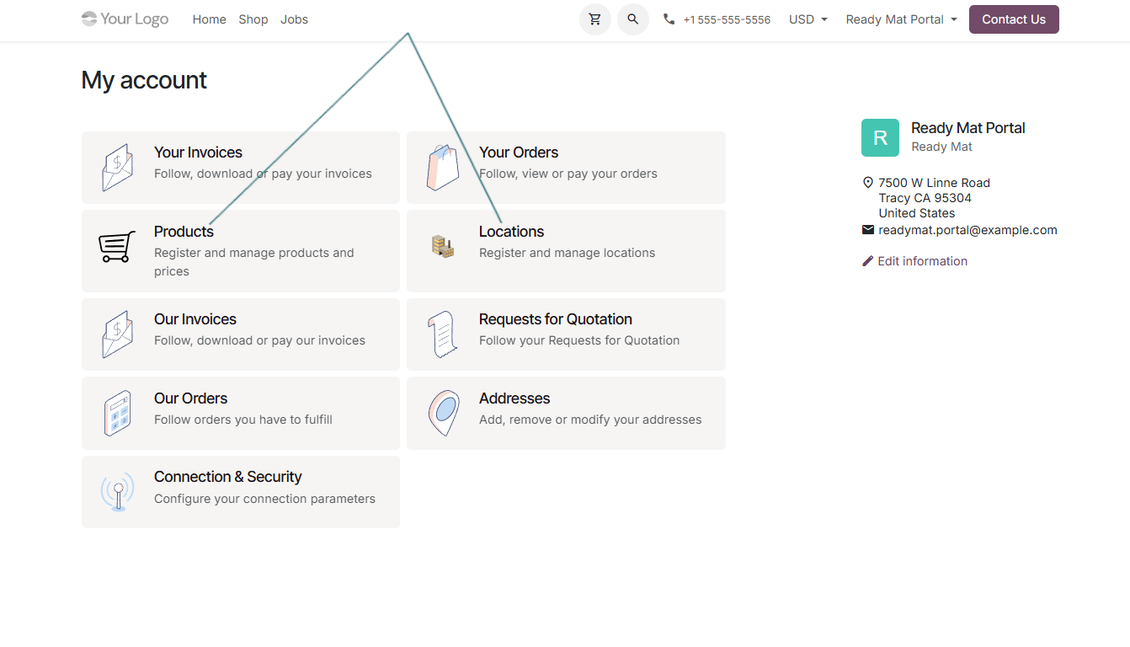This screenshot has height=647, width=1130.
Task: Click the phone handset icon
Action: (x=669, y=19)
